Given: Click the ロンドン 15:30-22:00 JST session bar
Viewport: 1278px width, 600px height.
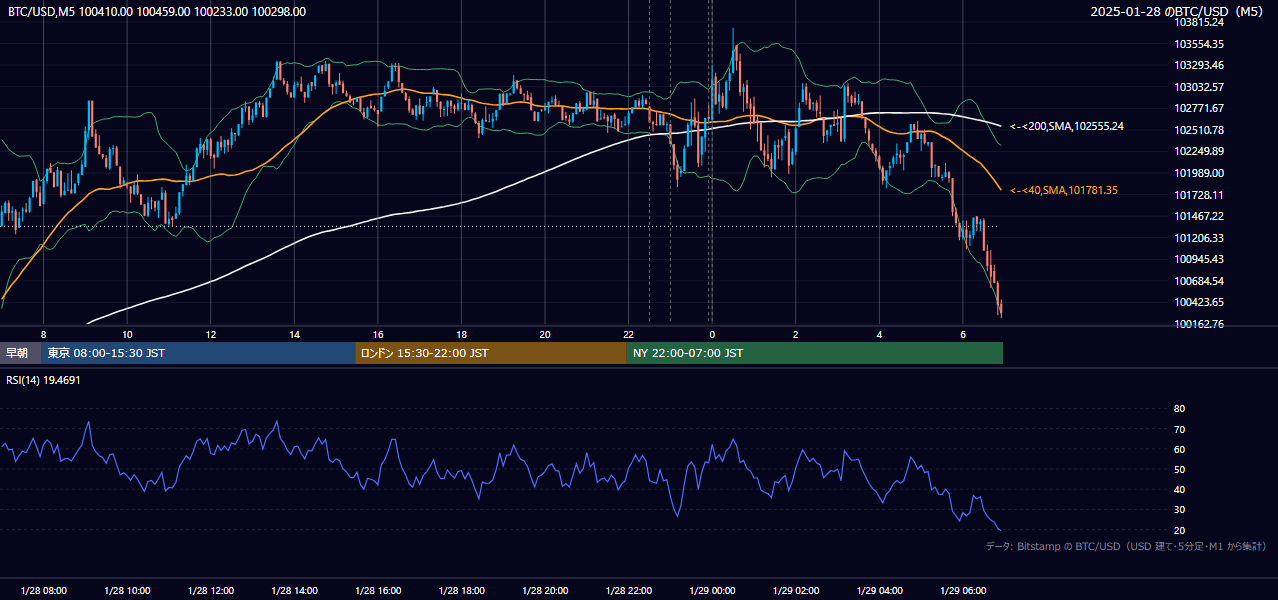Looking at the screenshot, I should [x=491, y=353].
